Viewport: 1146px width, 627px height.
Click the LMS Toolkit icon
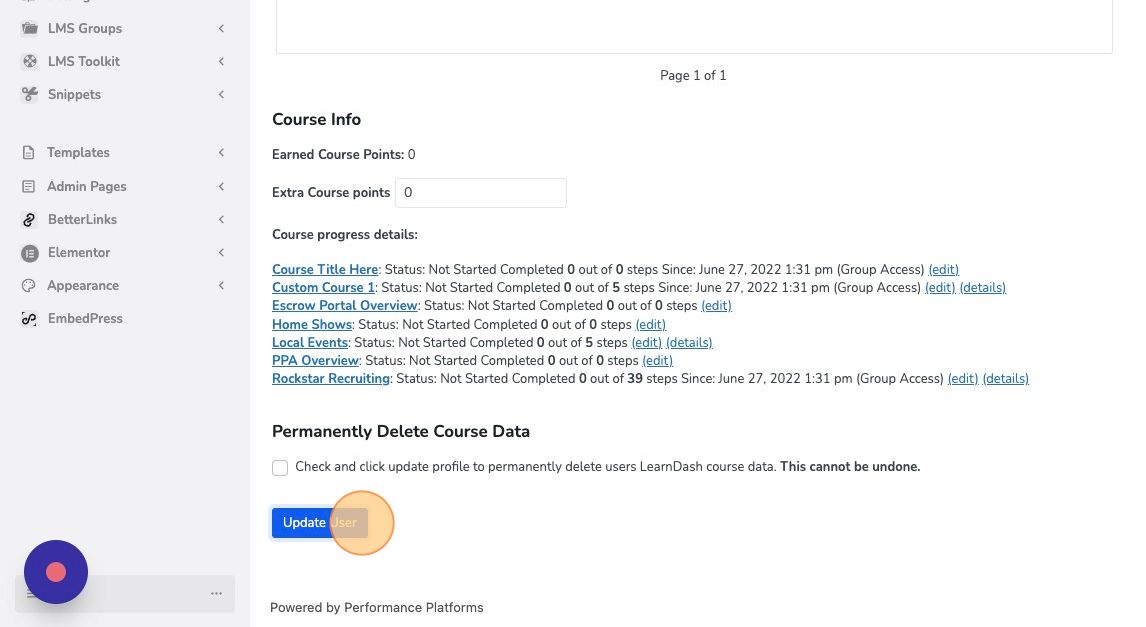pos(29,61)
